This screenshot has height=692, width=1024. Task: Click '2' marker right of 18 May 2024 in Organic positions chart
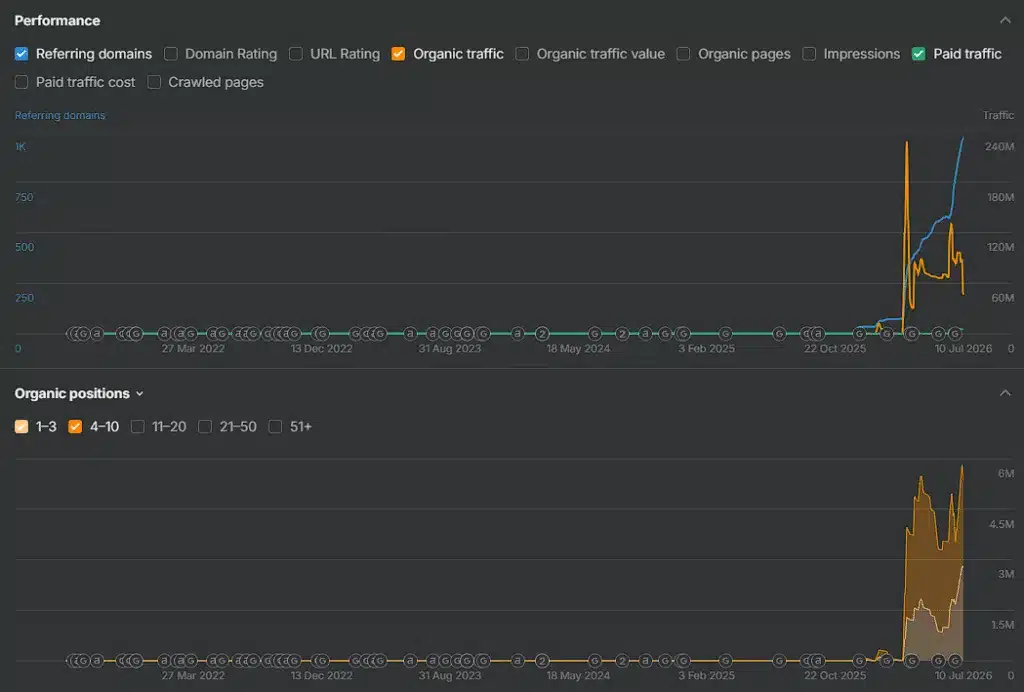[622, 661]
